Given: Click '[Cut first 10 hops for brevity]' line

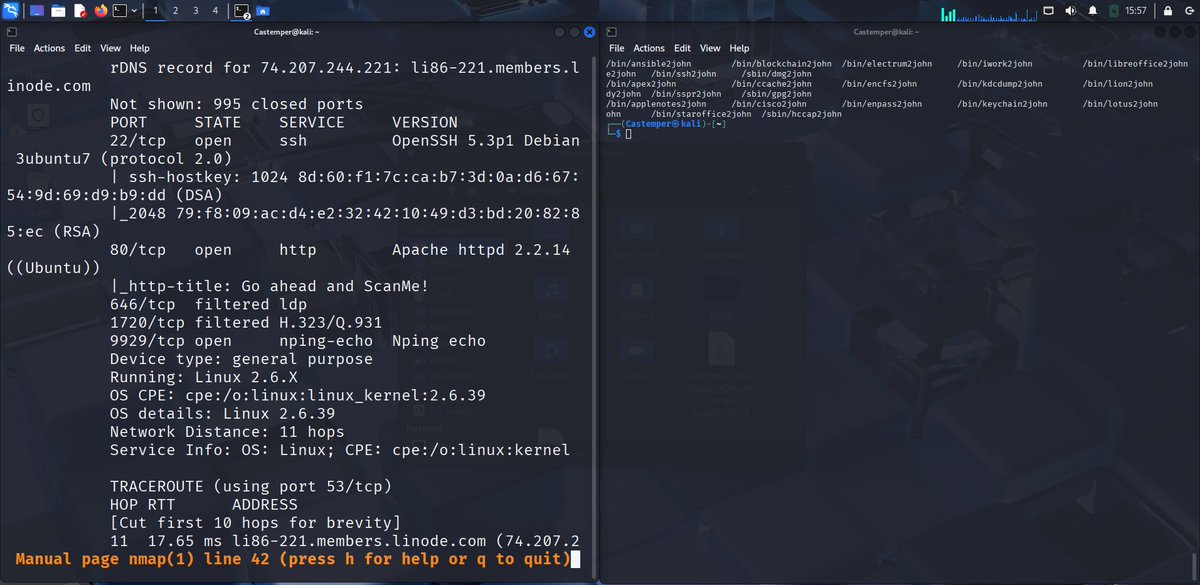Looking at the screenshot, I should 255,522.
